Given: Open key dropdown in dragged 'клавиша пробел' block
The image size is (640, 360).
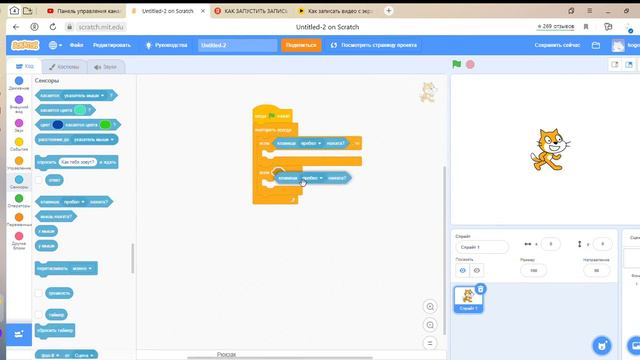Looking at the screenshot, I should point(313,178).
